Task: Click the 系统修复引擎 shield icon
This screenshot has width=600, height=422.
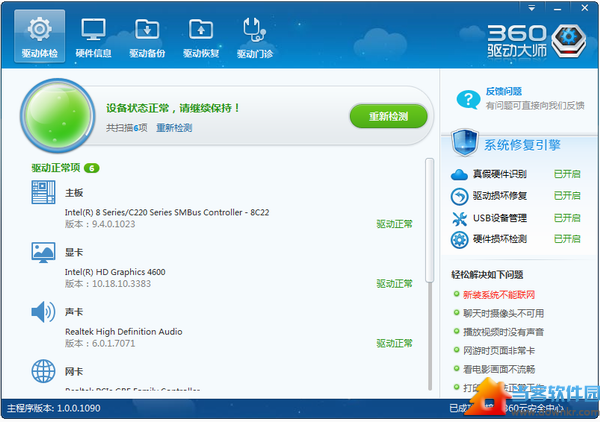Action: pos(465,143)
